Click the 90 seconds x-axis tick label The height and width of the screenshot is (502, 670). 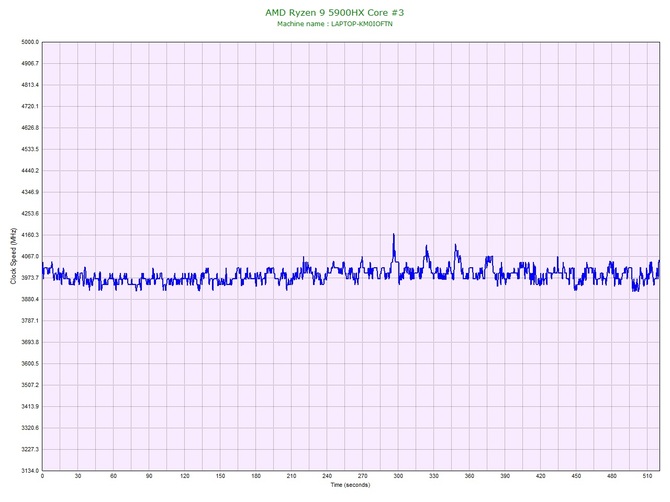pos(149,476)
